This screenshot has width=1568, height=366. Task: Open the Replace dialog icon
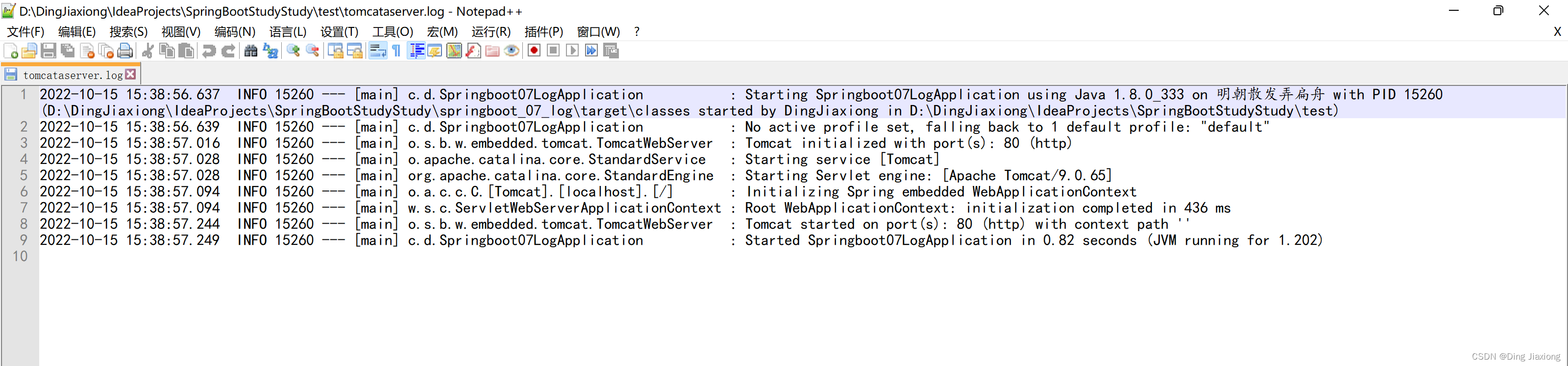[x=270, y=51]
